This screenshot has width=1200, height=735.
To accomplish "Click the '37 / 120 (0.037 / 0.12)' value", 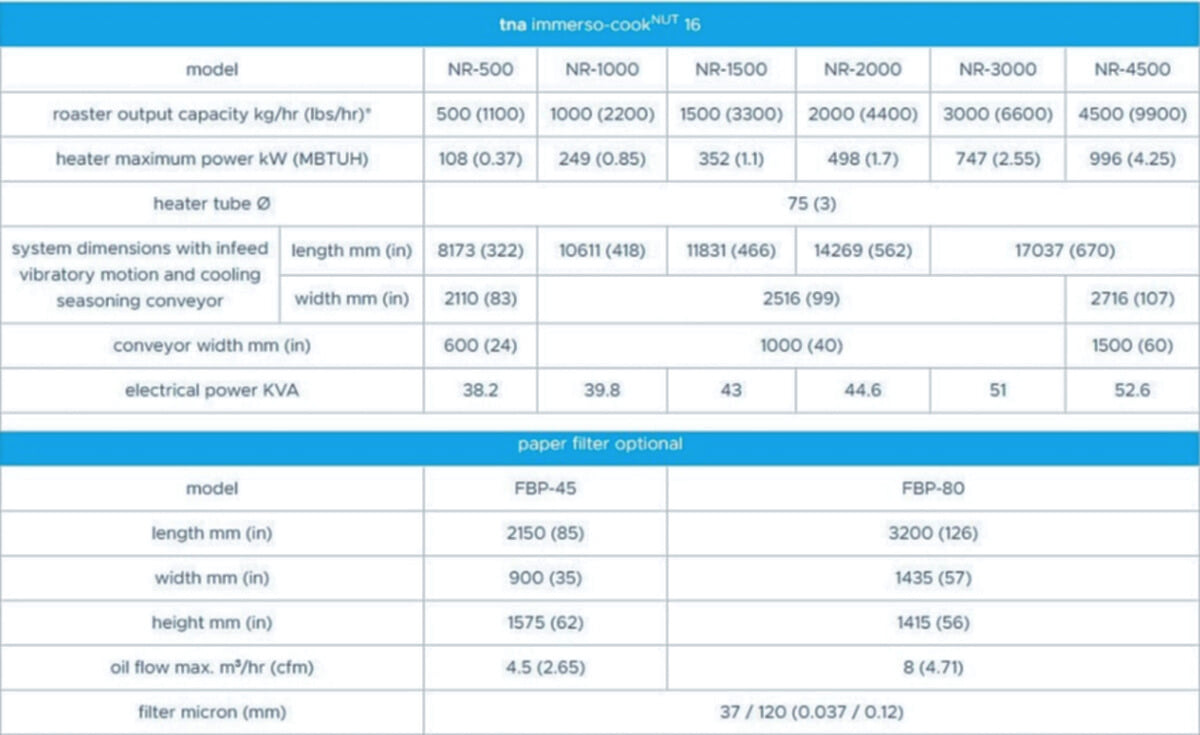I will tap(811, 713).
